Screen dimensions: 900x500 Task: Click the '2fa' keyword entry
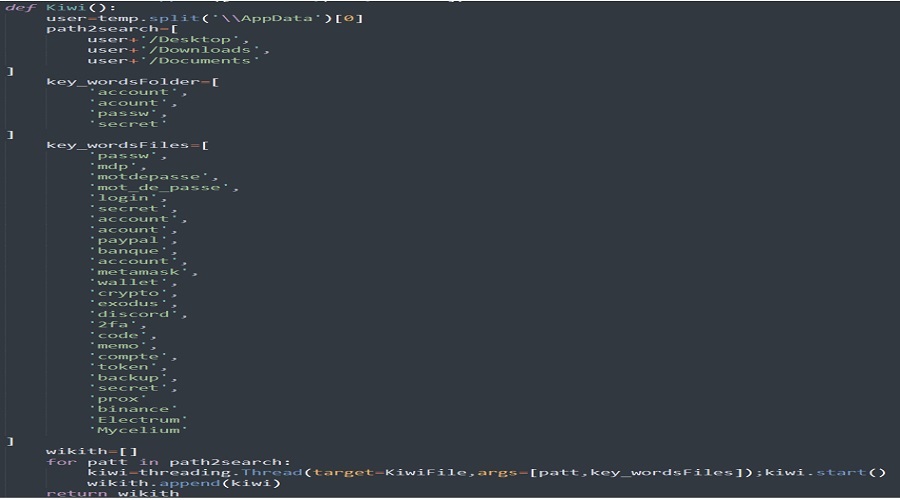tap(112, 325)
